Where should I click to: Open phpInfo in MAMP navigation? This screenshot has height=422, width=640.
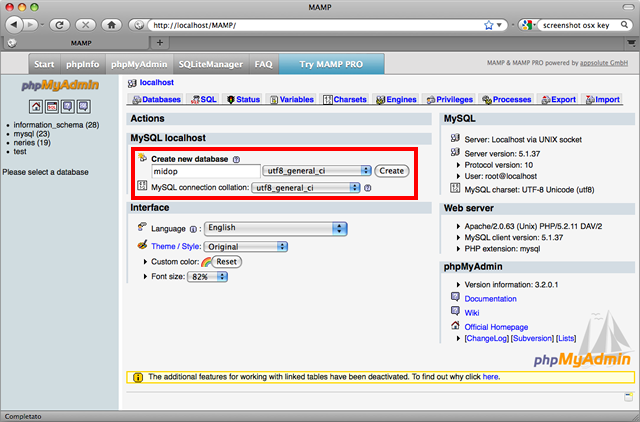coord(83,64)
